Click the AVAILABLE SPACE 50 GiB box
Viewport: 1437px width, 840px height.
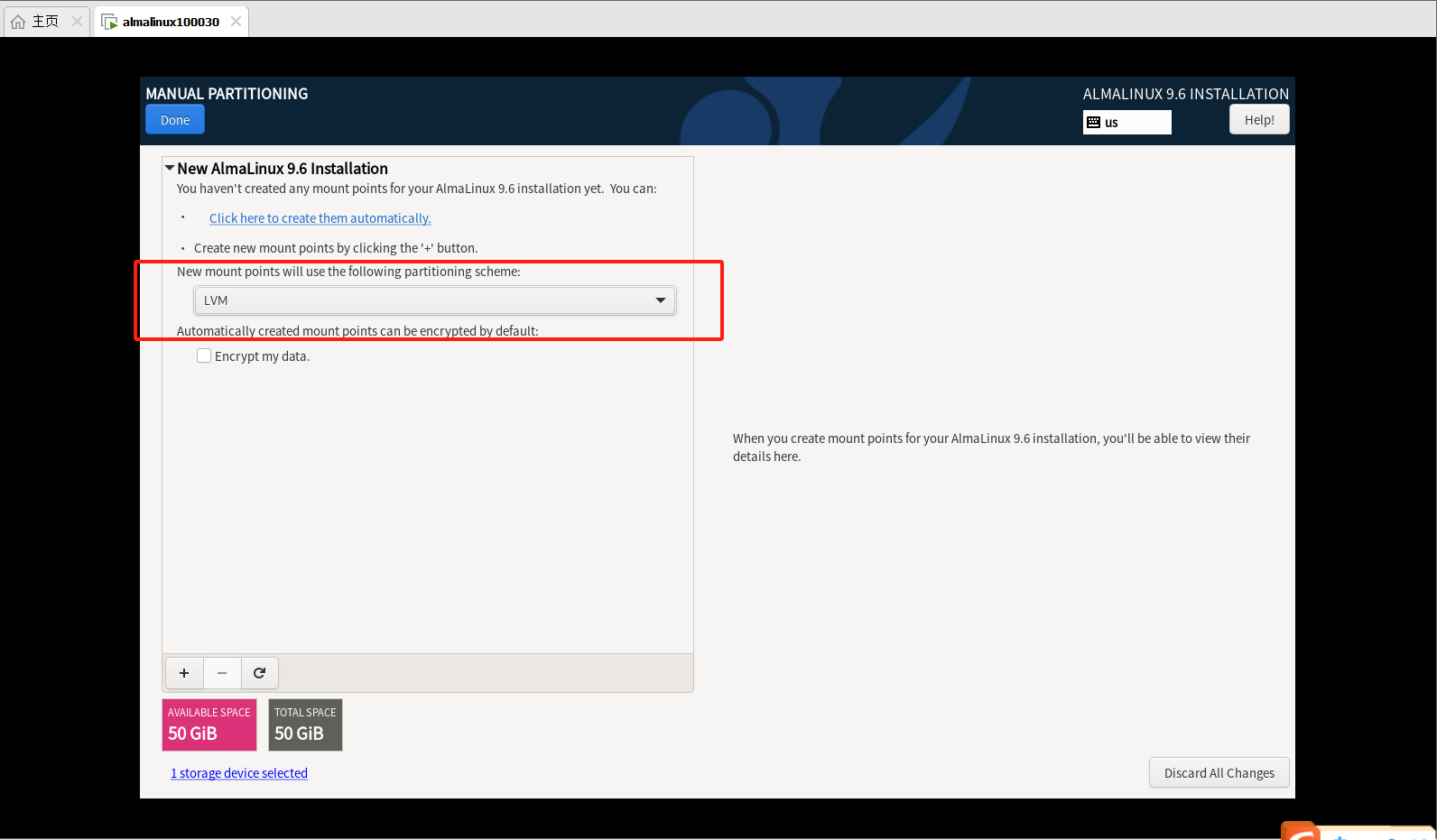pyautogui.click(x=209, y=725)
